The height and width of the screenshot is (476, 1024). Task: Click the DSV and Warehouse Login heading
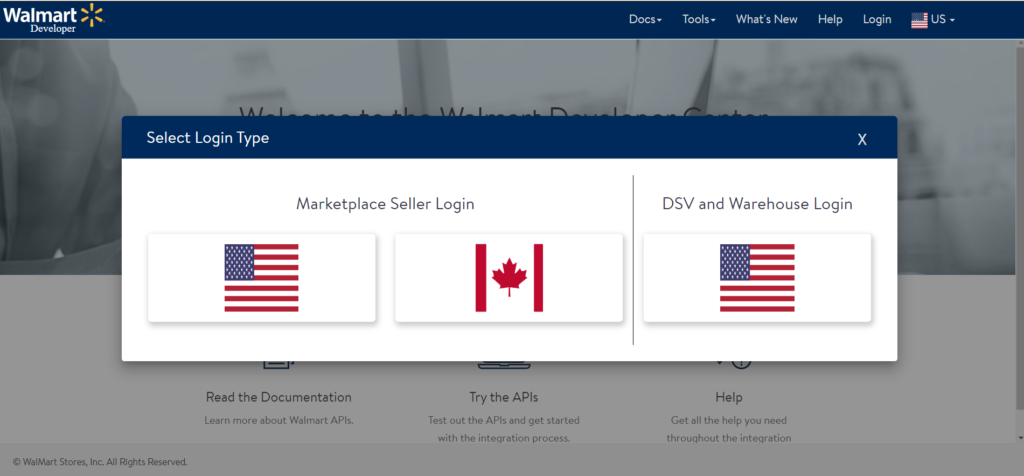758,204
